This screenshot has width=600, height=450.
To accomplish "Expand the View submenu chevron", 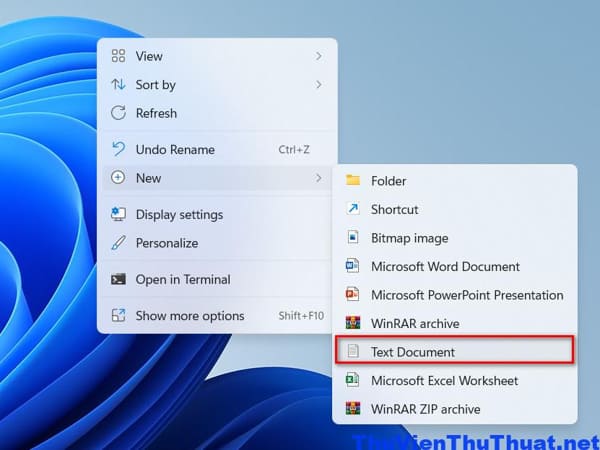I will pos(318,56).
